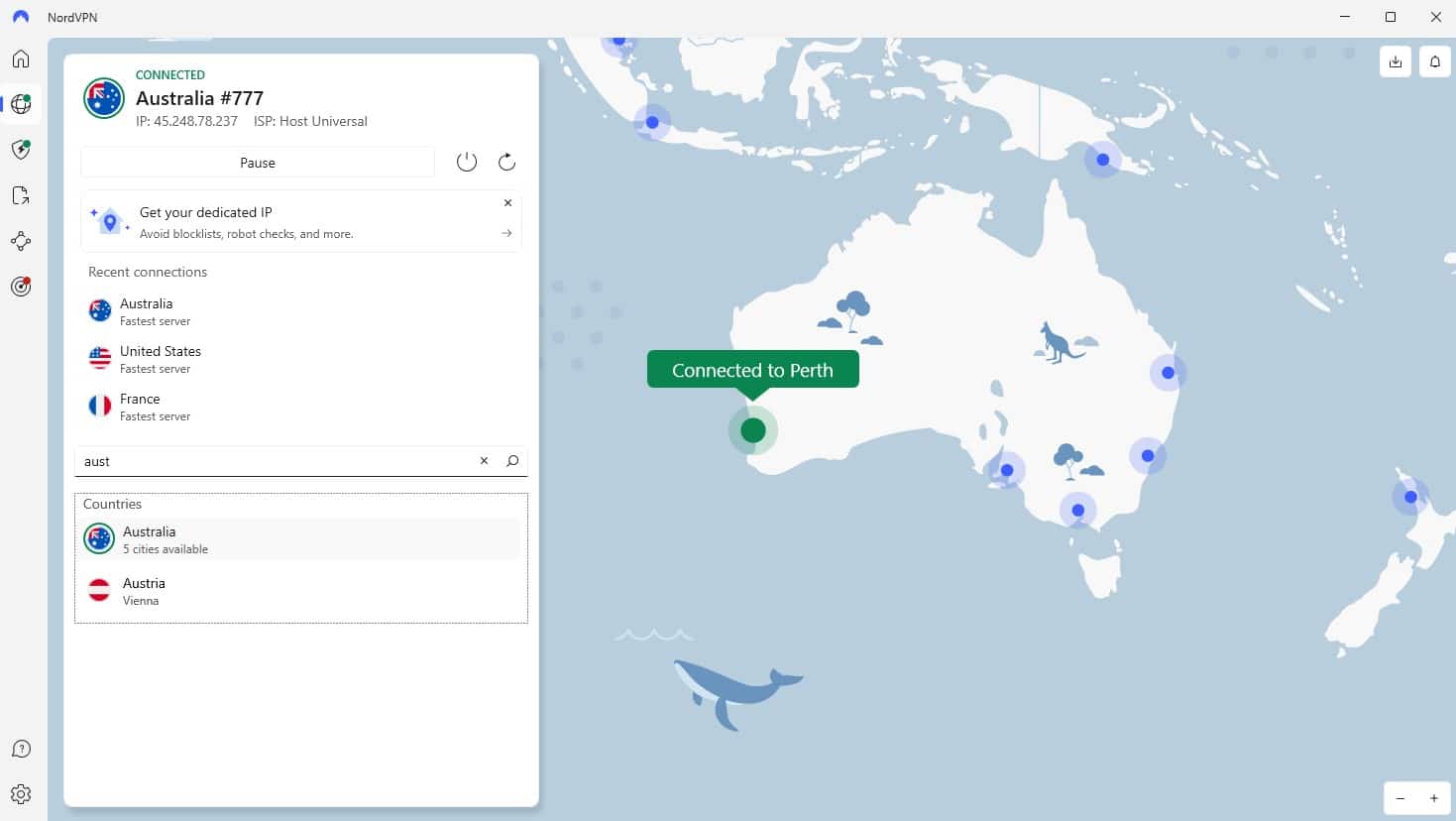Click the search magnifier icon
This screenshot has width=1456, height=821.
(x=512, y=461)
